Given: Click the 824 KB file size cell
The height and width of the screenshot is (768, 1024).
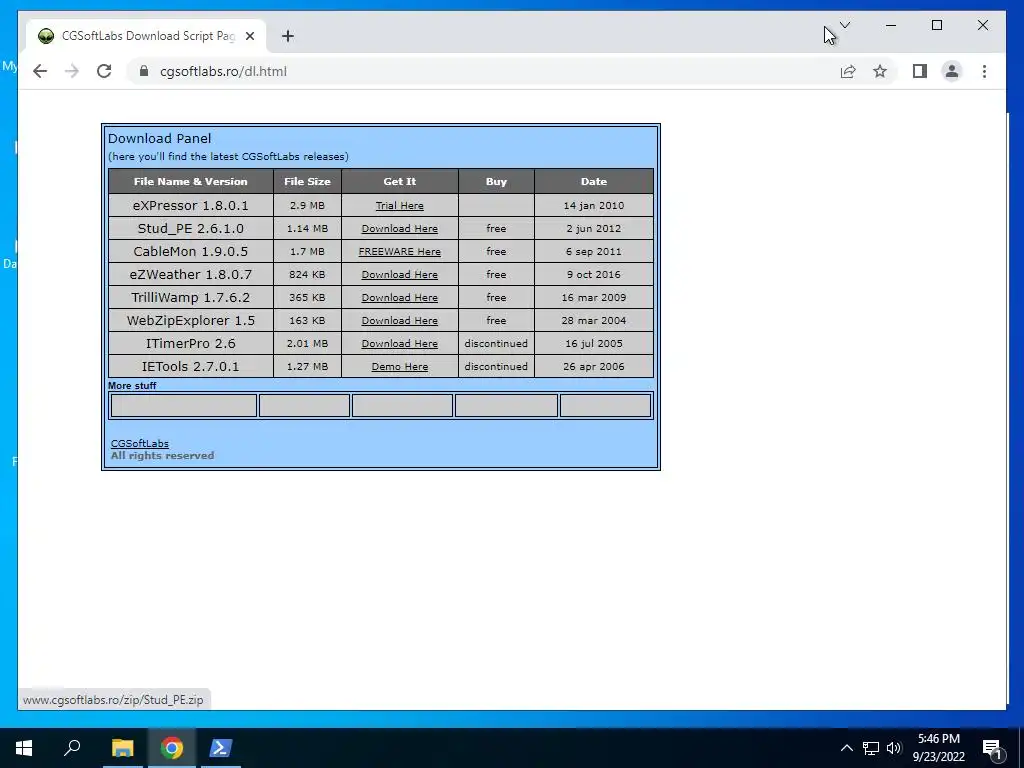Looking at the screenshot, I should [308, 274].
